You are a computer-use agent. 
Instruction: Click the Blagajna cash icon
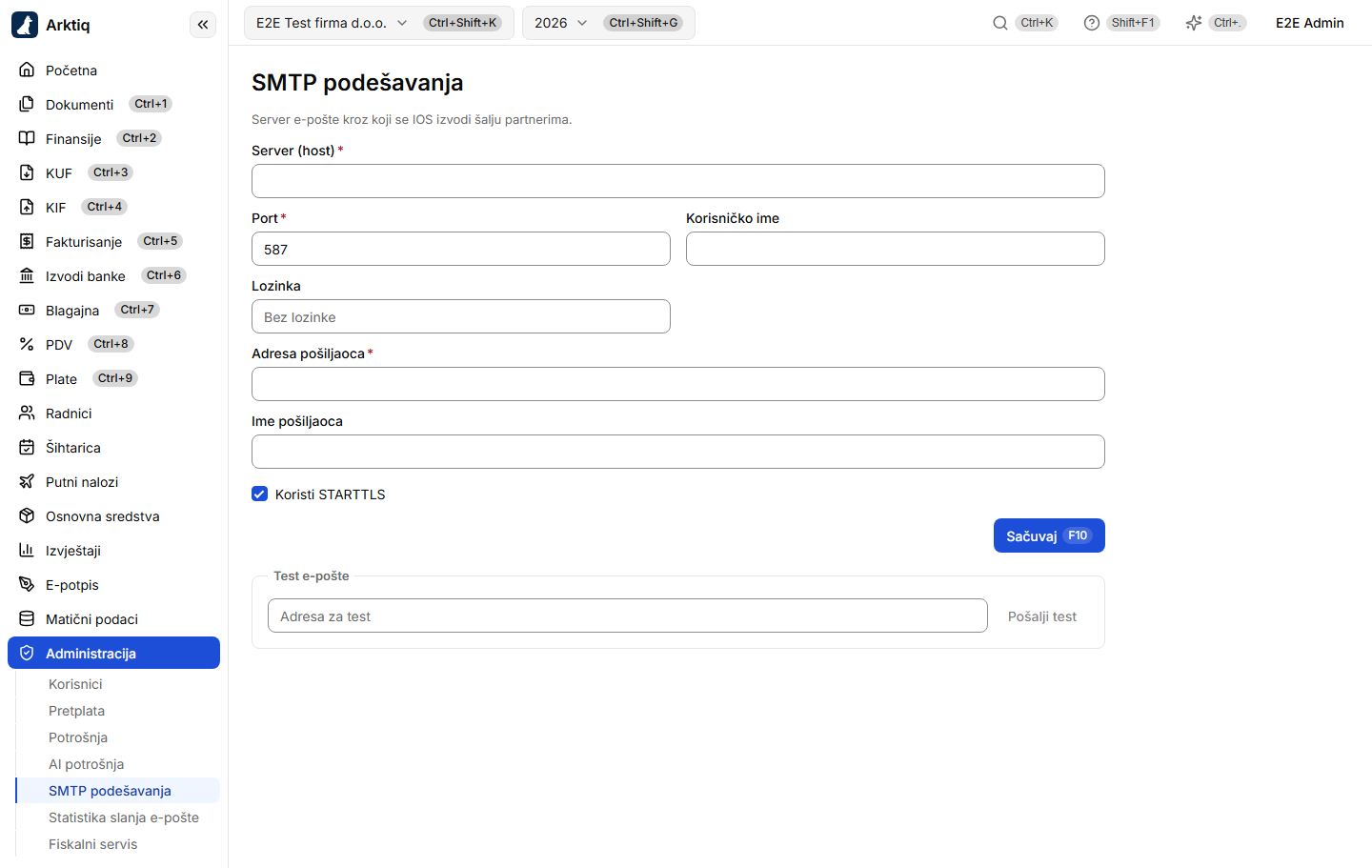27,310
